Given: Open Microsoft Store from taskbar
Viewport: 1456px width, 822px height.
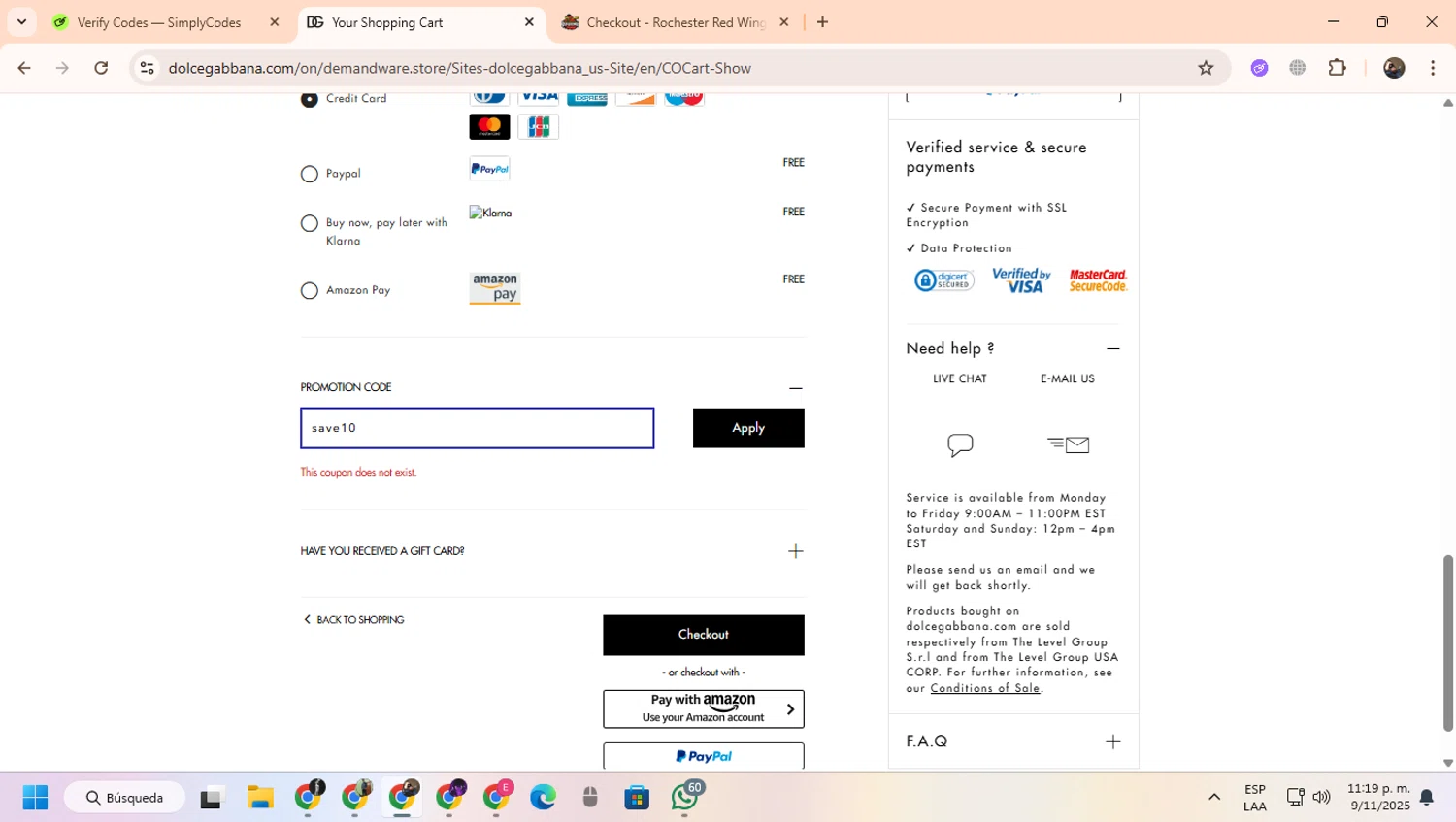Looking at the screenshot, I should [637, 798].
